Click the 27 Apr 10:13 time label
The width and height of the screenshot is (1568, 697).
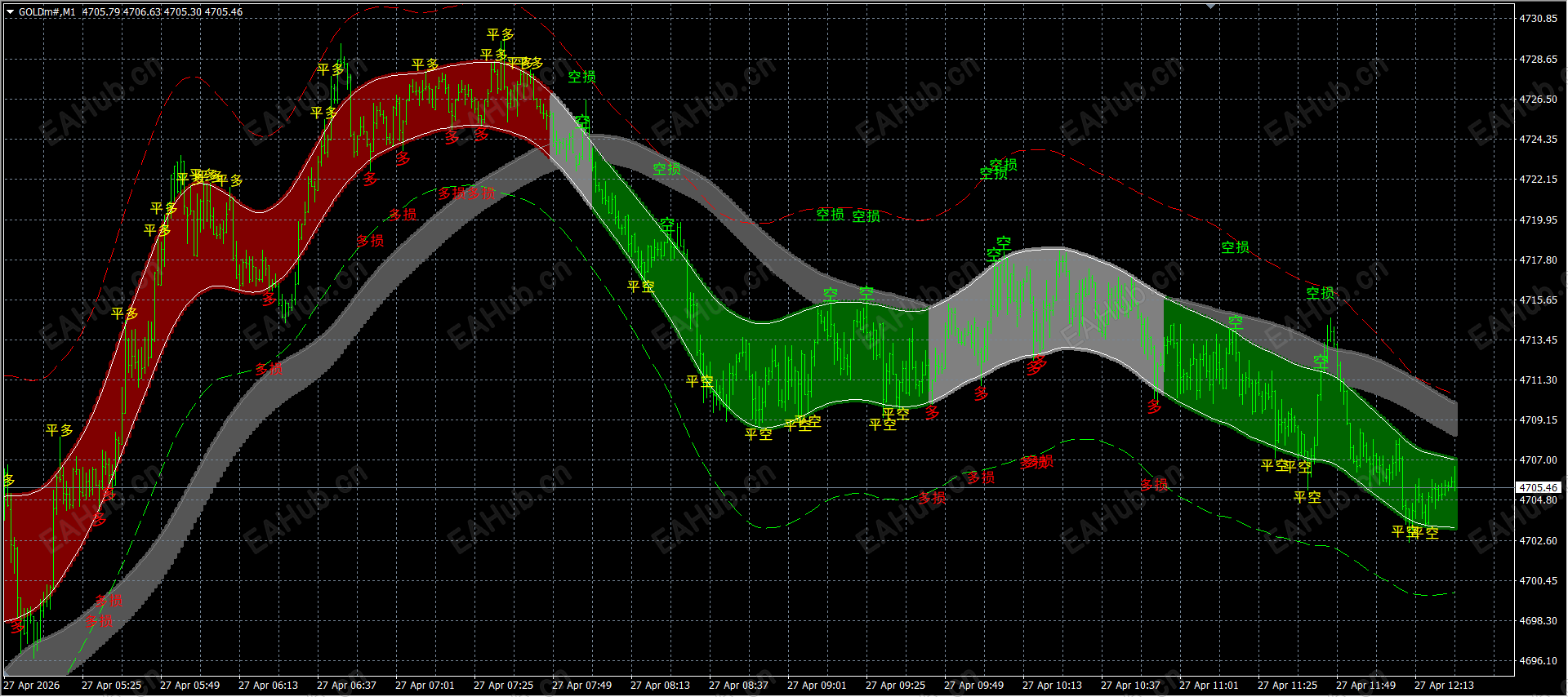[1052, 686]
